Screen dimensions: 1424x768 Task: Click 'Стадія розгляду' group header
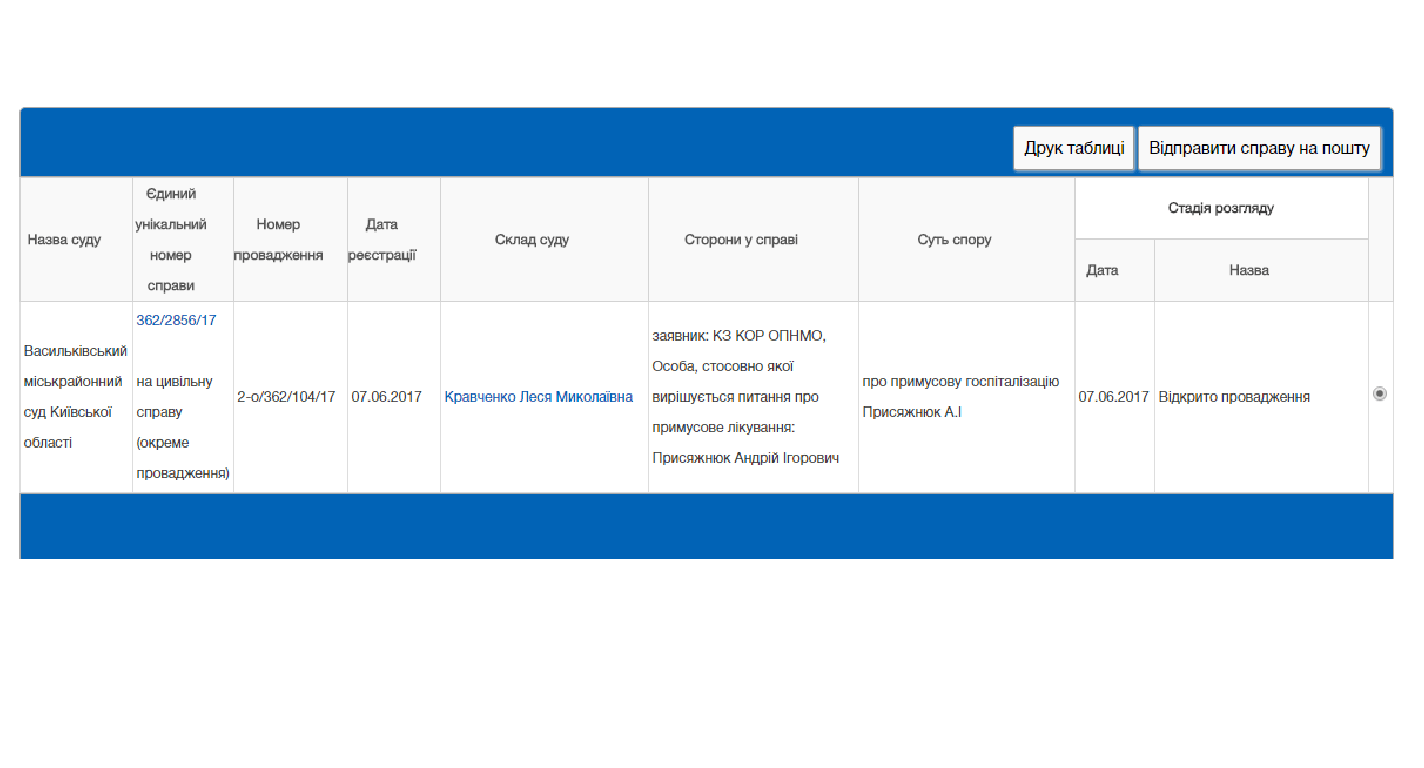tap(1221, 208)
